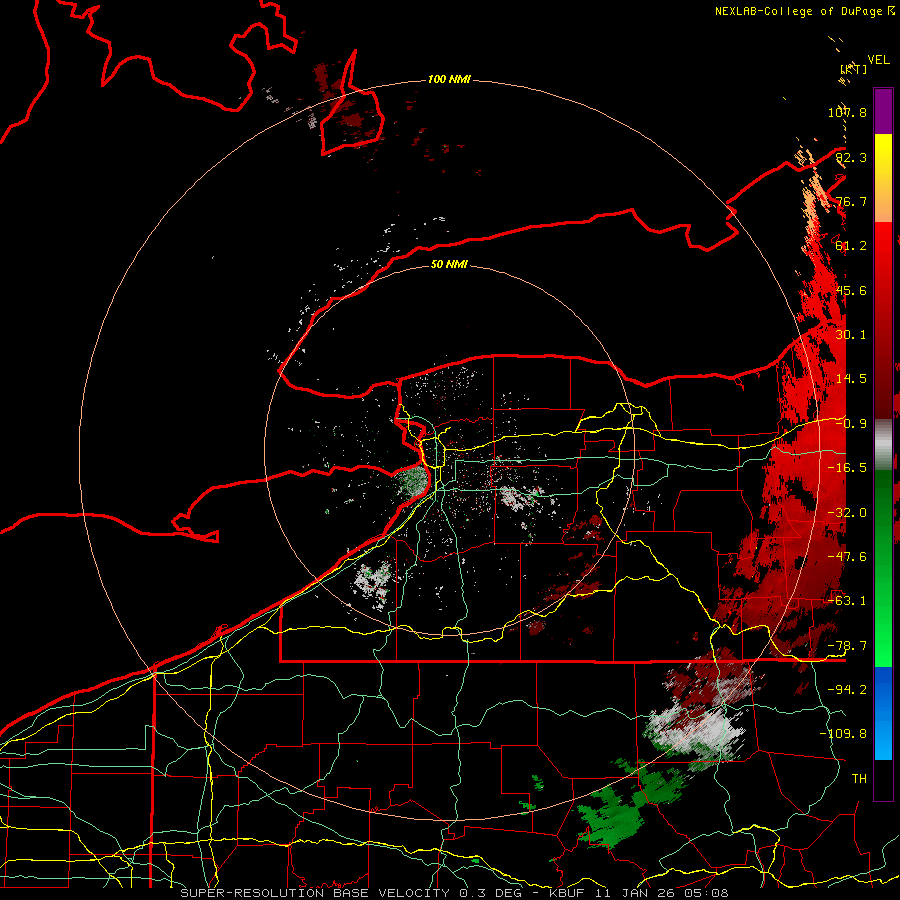The height and width of the screenshot is (900, 900).
Task: Click the -78.7 velocity scale value
Action: click(847, 646)
